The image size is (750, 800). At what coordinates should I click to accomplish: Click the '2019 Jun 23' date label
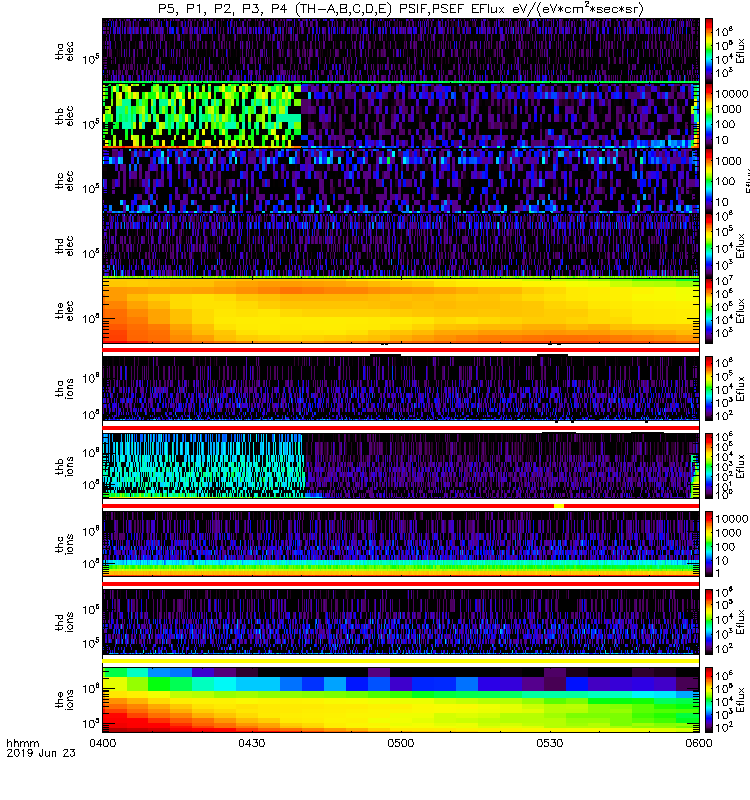[41, 753]
